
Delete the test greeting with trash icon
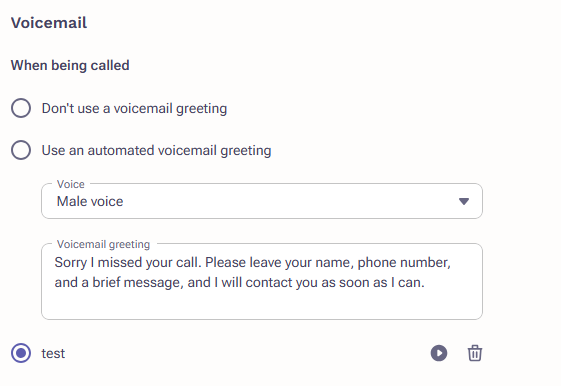point(475,353)
